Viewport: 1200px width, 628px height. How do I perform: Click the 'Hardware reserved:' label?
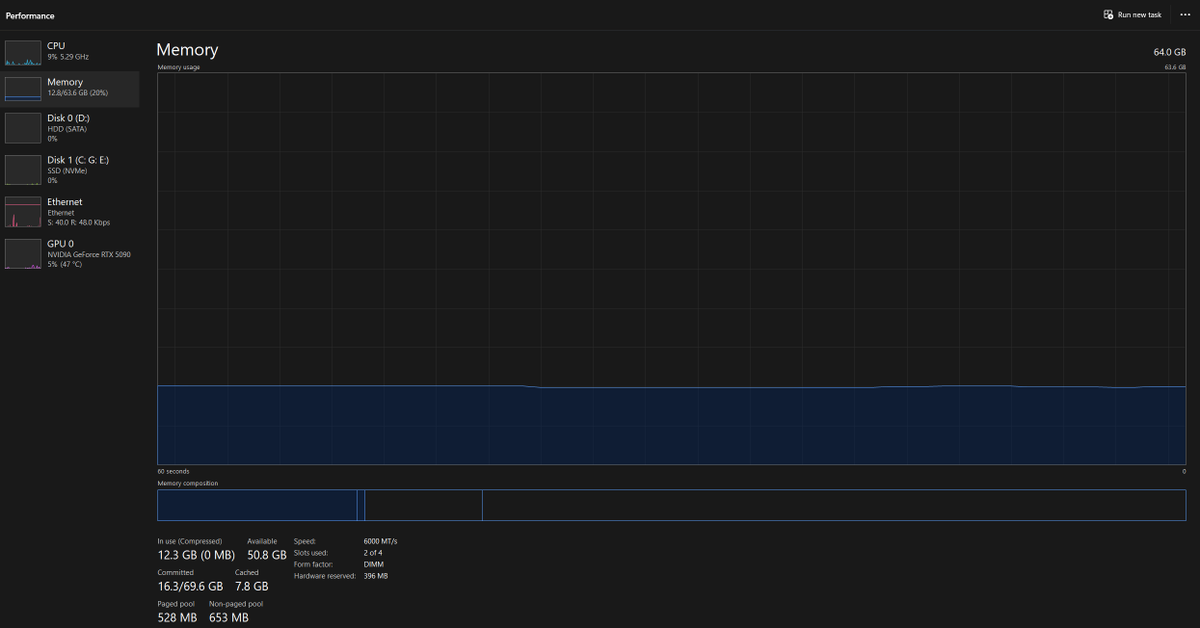coord(325,576)
